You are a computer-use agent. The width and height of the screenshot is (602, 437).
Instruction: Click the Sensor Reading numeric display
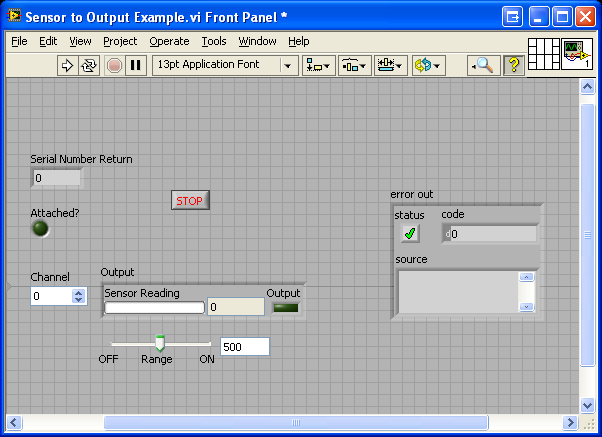pos(236,307)
